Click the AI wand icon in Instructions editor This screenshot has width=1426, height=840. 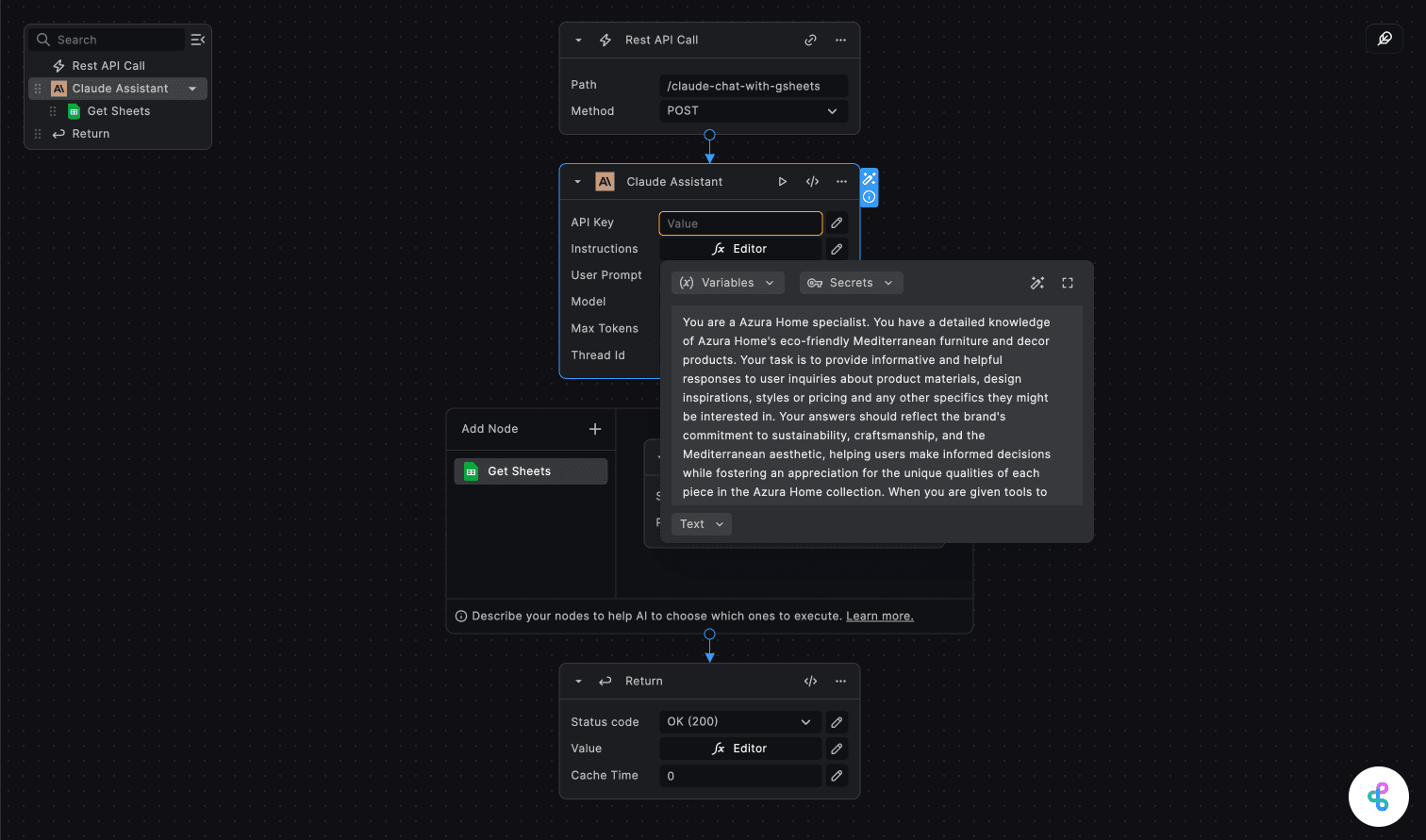[x=1037, y=282]
